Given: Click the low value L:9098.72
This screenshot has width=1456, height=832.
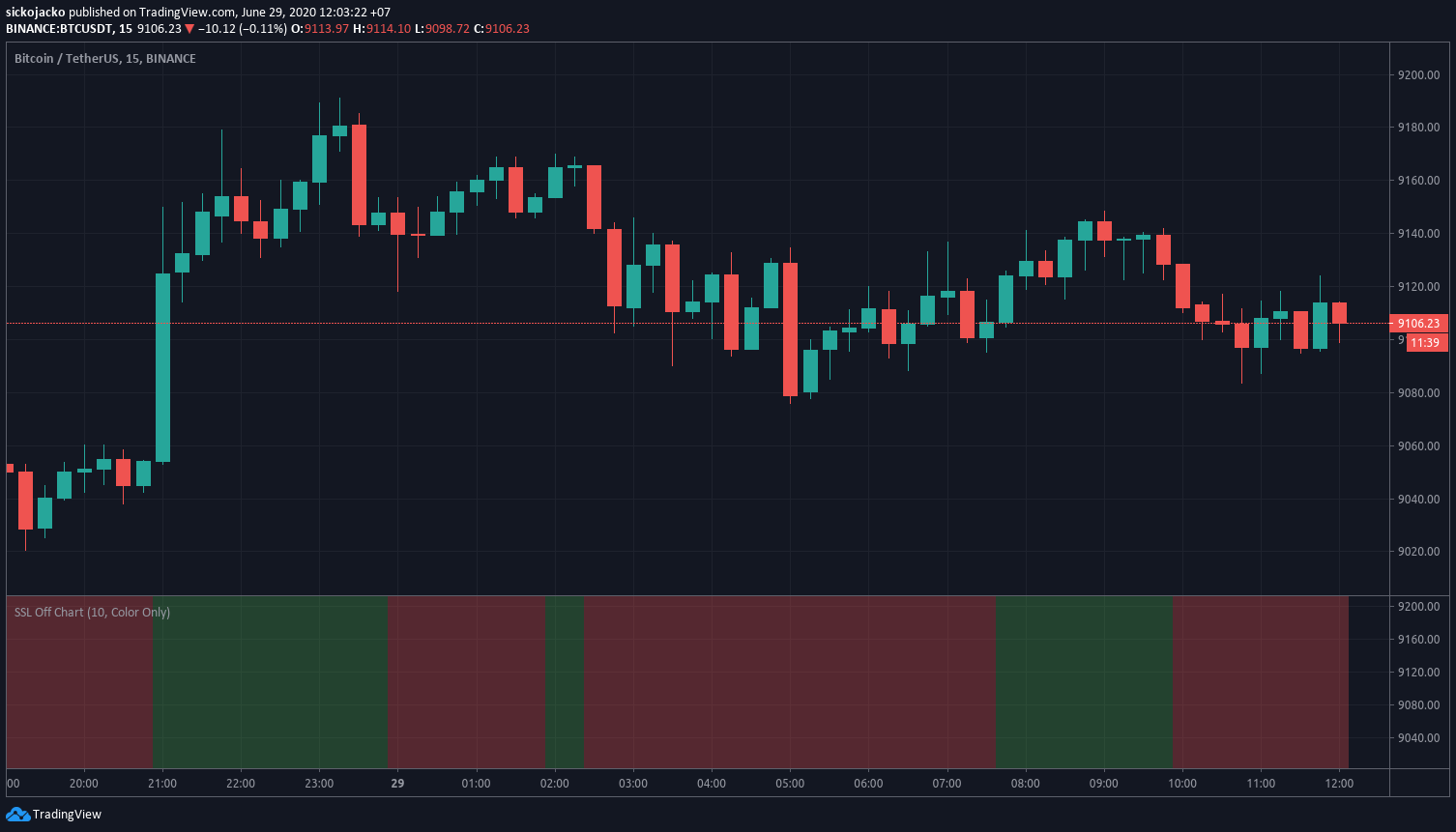Looking at the screenshot, I should (x=442, y=28).
